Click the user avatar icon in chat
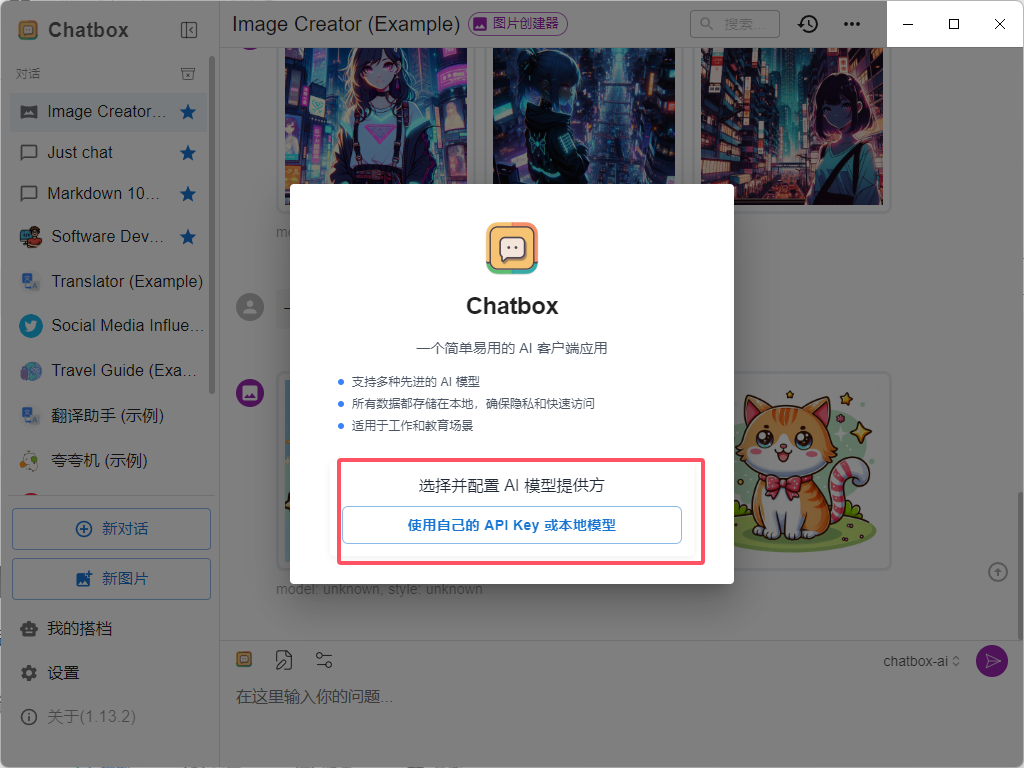 250,307
